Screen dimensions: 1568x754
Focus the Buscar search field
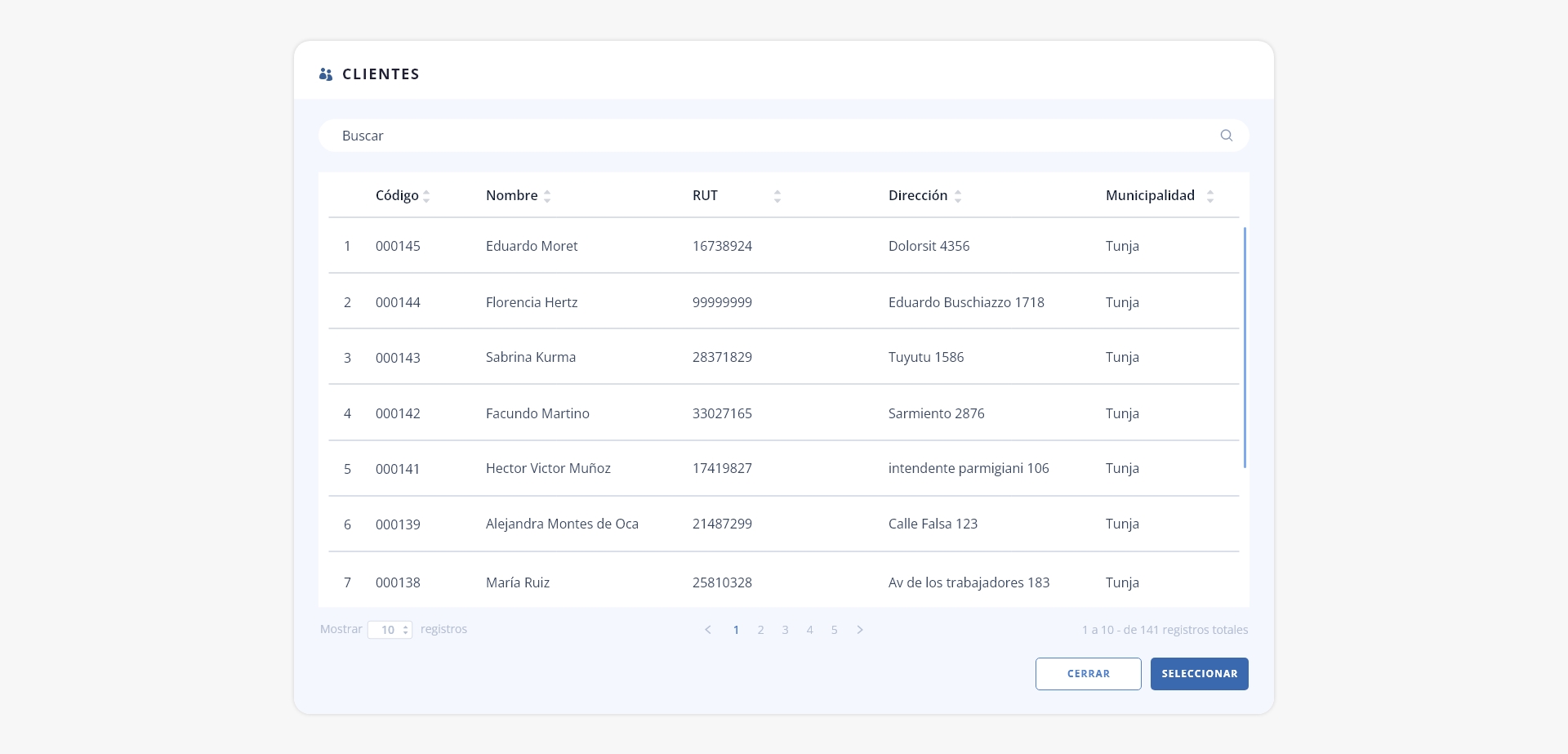point(784,136)
